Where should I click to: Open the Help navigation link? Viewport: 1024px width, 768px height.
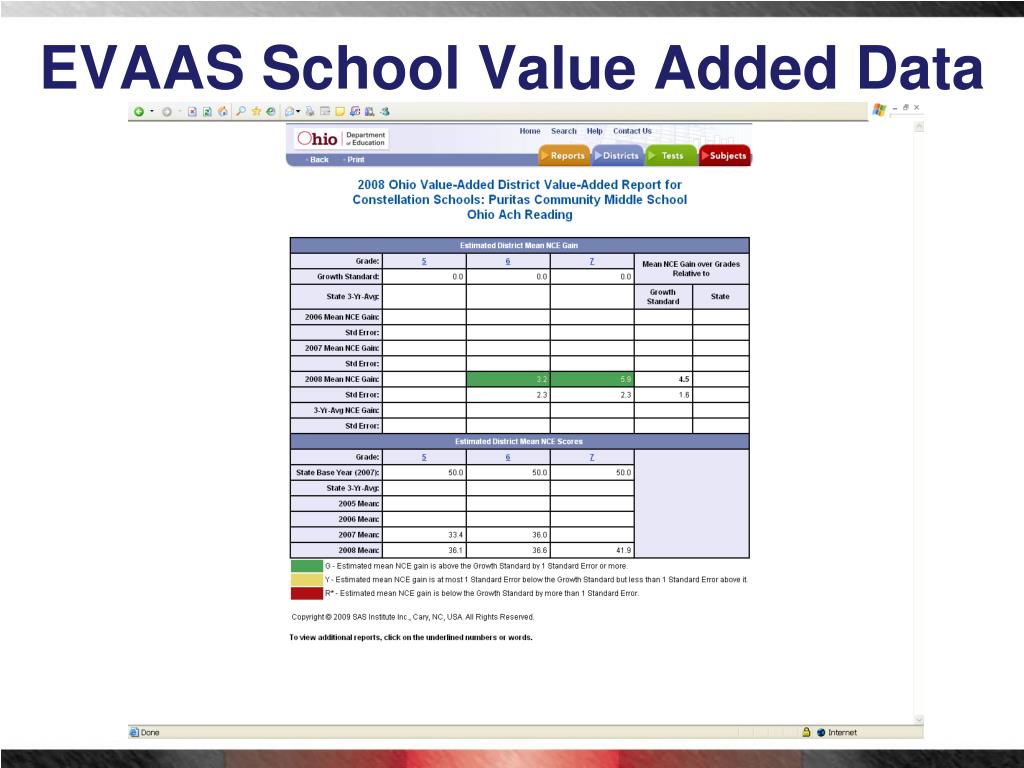click(x=594, y=131)
